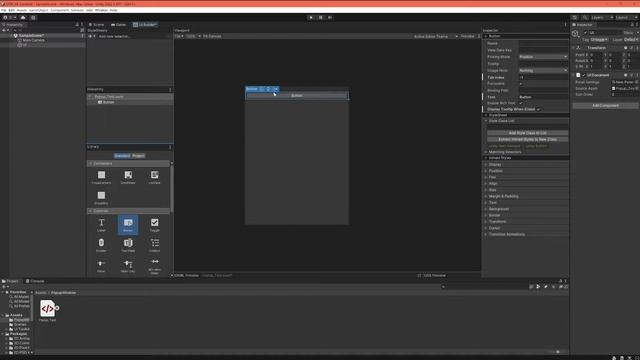This screenshot has width=640, height=360.
Task: Open the Picking Mode dropdown
Action: tap(543, 57)
